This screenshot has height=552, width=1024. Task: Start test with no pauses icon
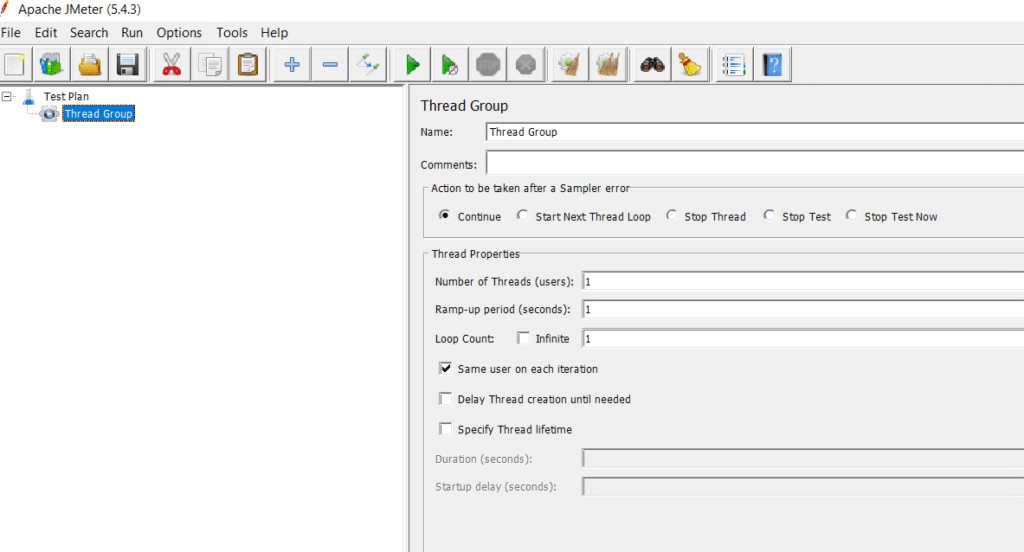coord(449,65)
